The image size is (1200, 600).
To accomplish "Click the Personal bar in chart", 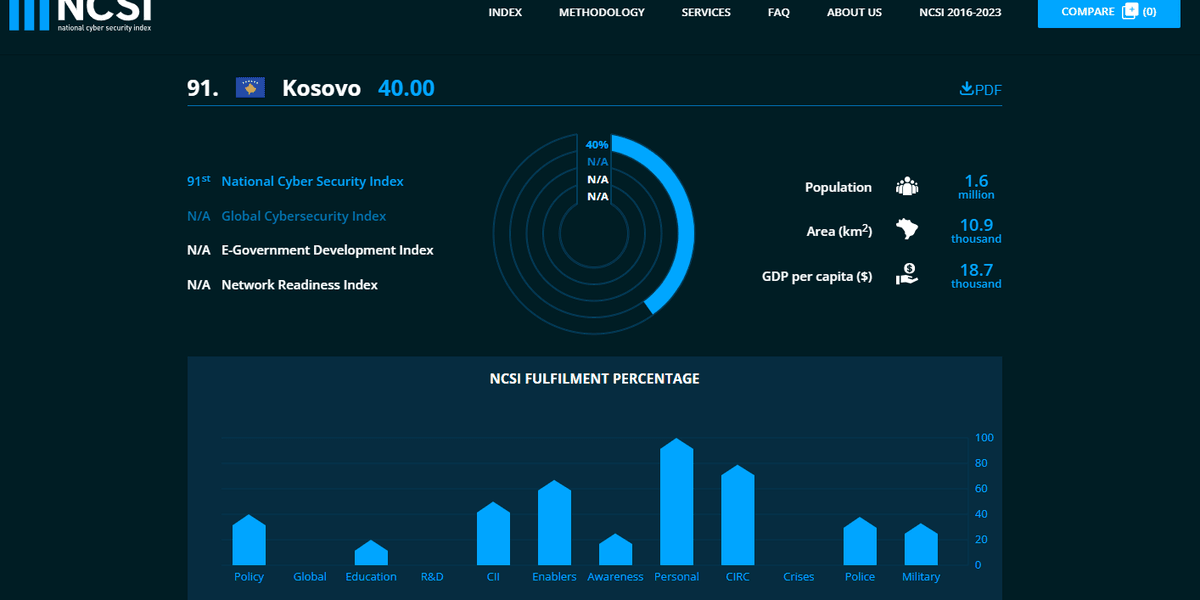I will click(x=677, y=505).
